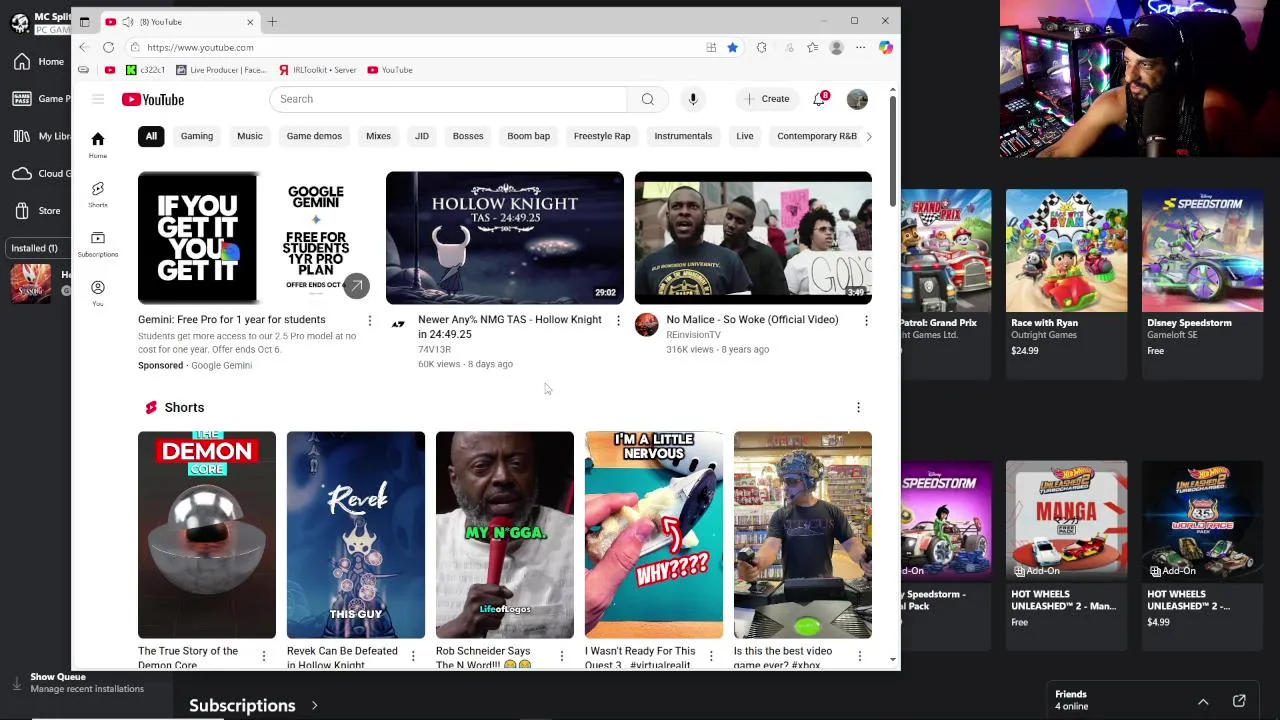
Task: Select the Mixes filter chip
Action: pyautogui.click(x=378, y=136)
